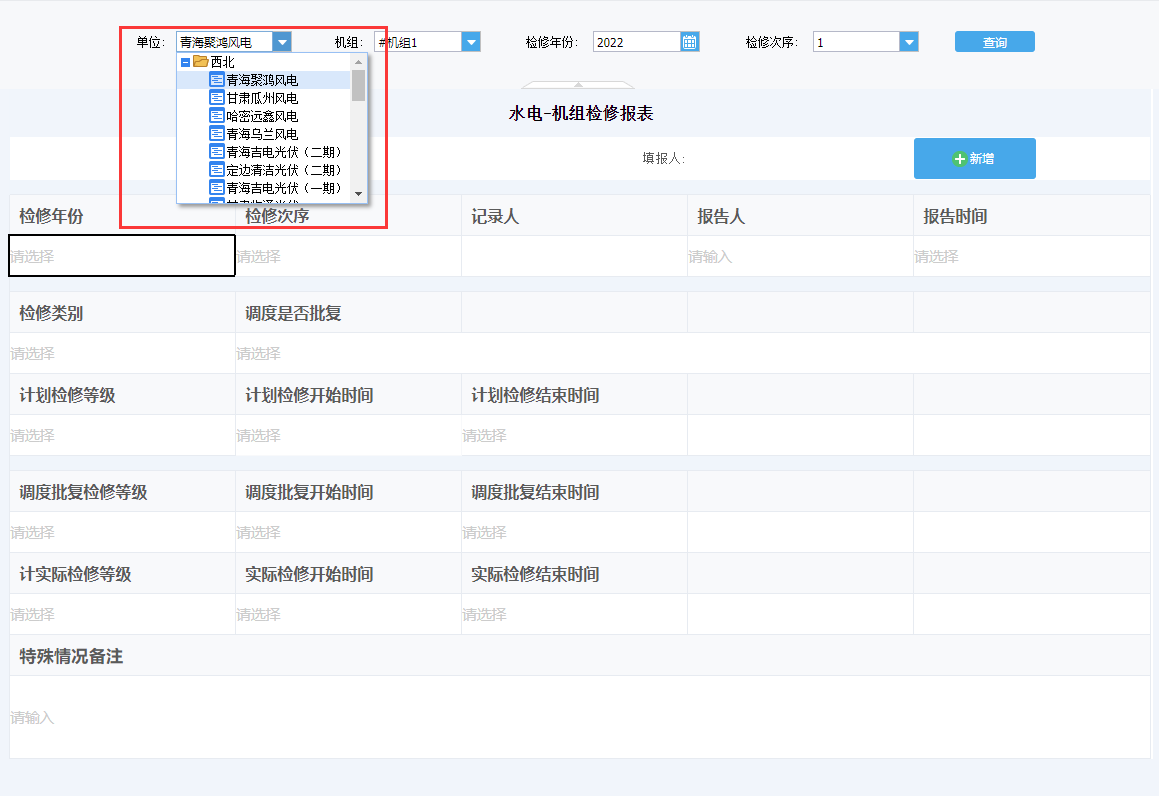Open the 请选择 field under 调度批复开始时间
This screenshot has height=796, width=1159.
click(x=348, y=532)
